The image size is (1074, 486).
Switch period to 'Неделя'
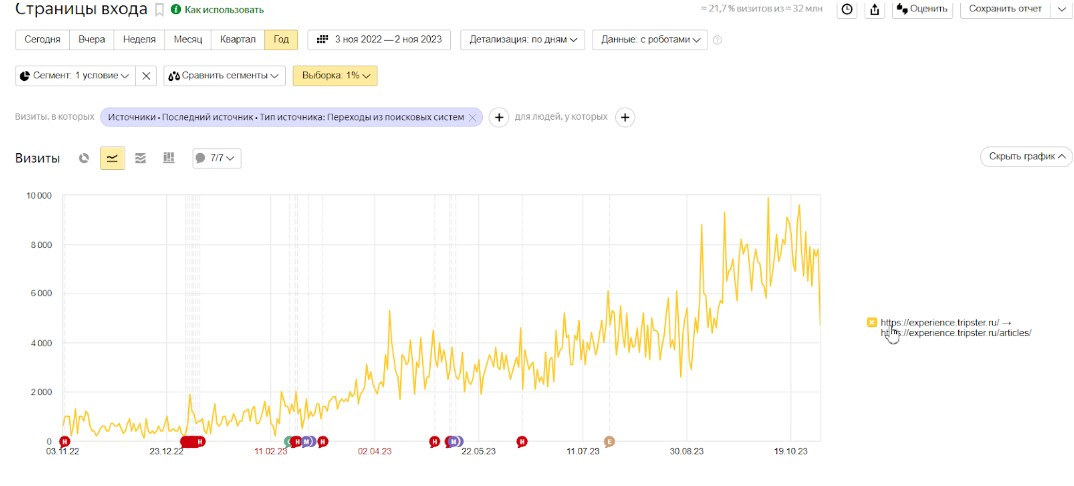(x=139, y=40)
